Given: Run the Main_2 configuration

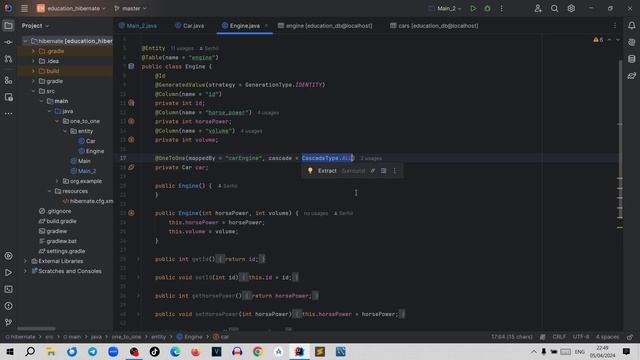Looking at the screenshot, I should click(473, 8).
